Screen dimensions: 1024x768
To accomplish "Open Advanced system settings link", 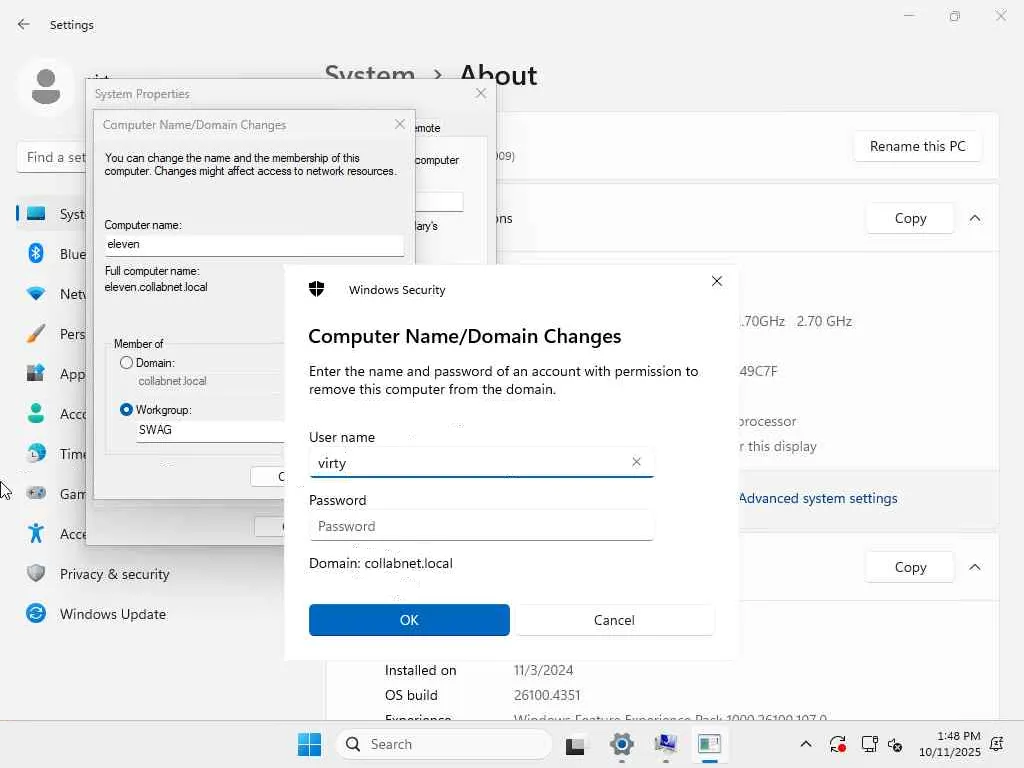I will point(818,498).
